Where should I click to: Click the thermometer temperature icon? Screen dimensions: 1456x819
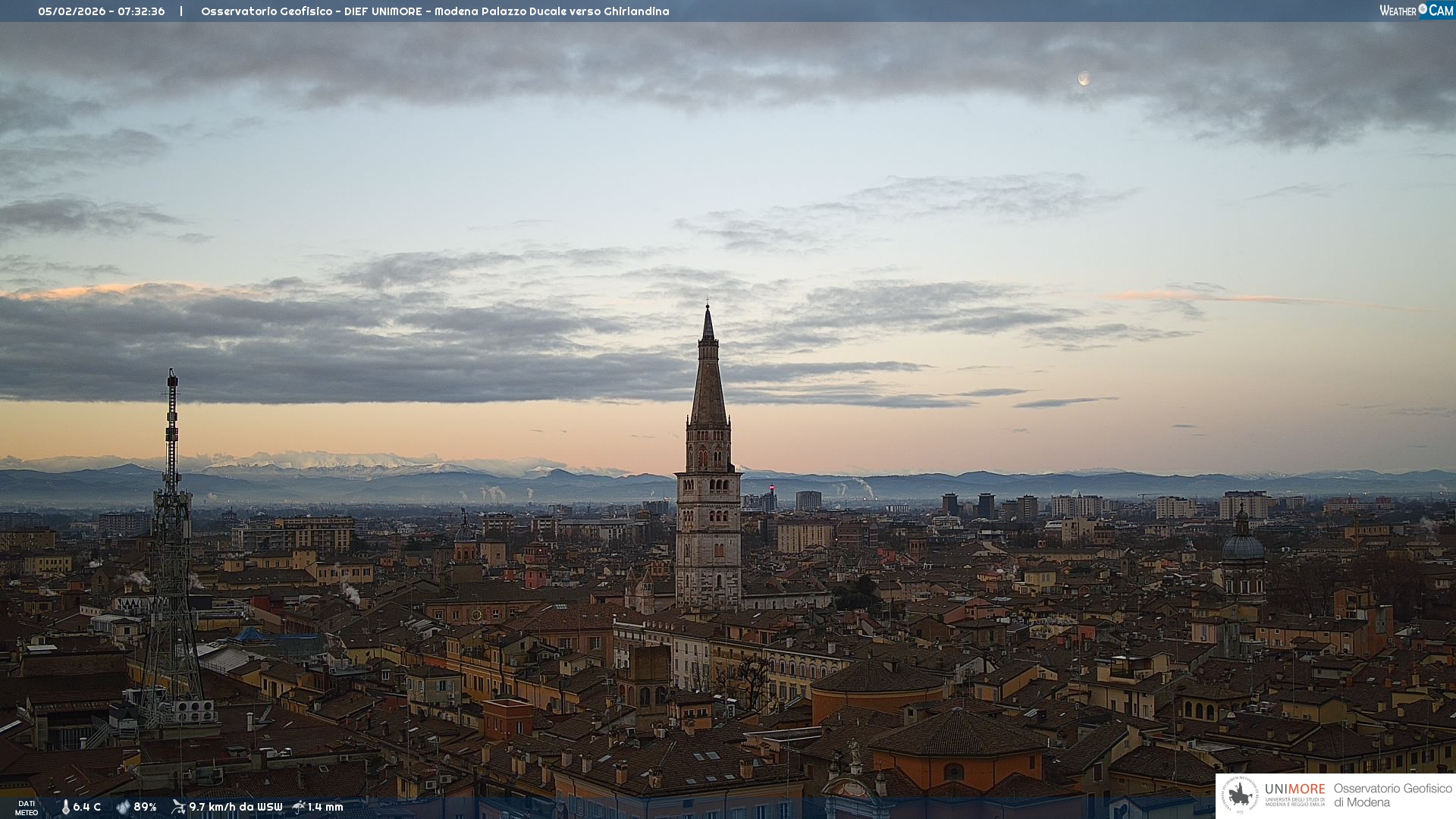point(65,807)
